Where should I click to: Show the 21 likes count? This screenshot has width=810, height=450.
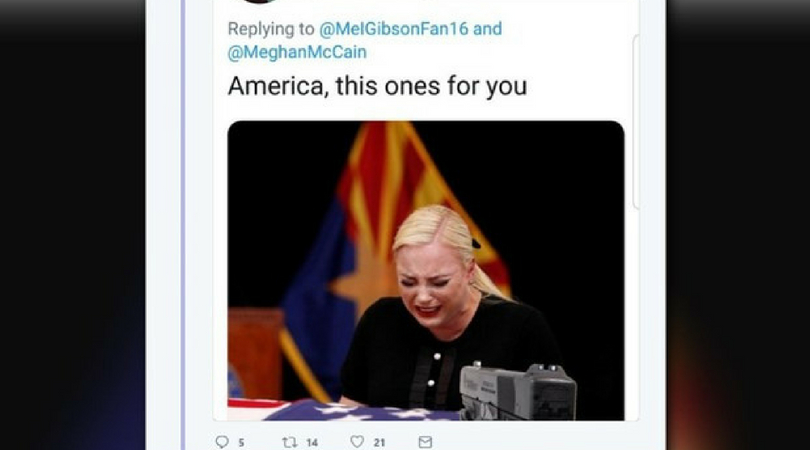[380, 443]
